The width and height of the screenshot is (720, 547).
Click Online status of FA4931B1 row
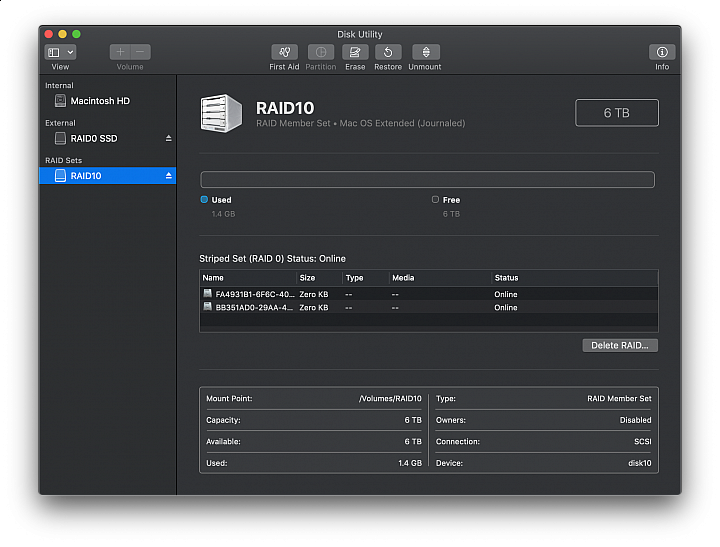pyautogui.click(x=506, y=294)
